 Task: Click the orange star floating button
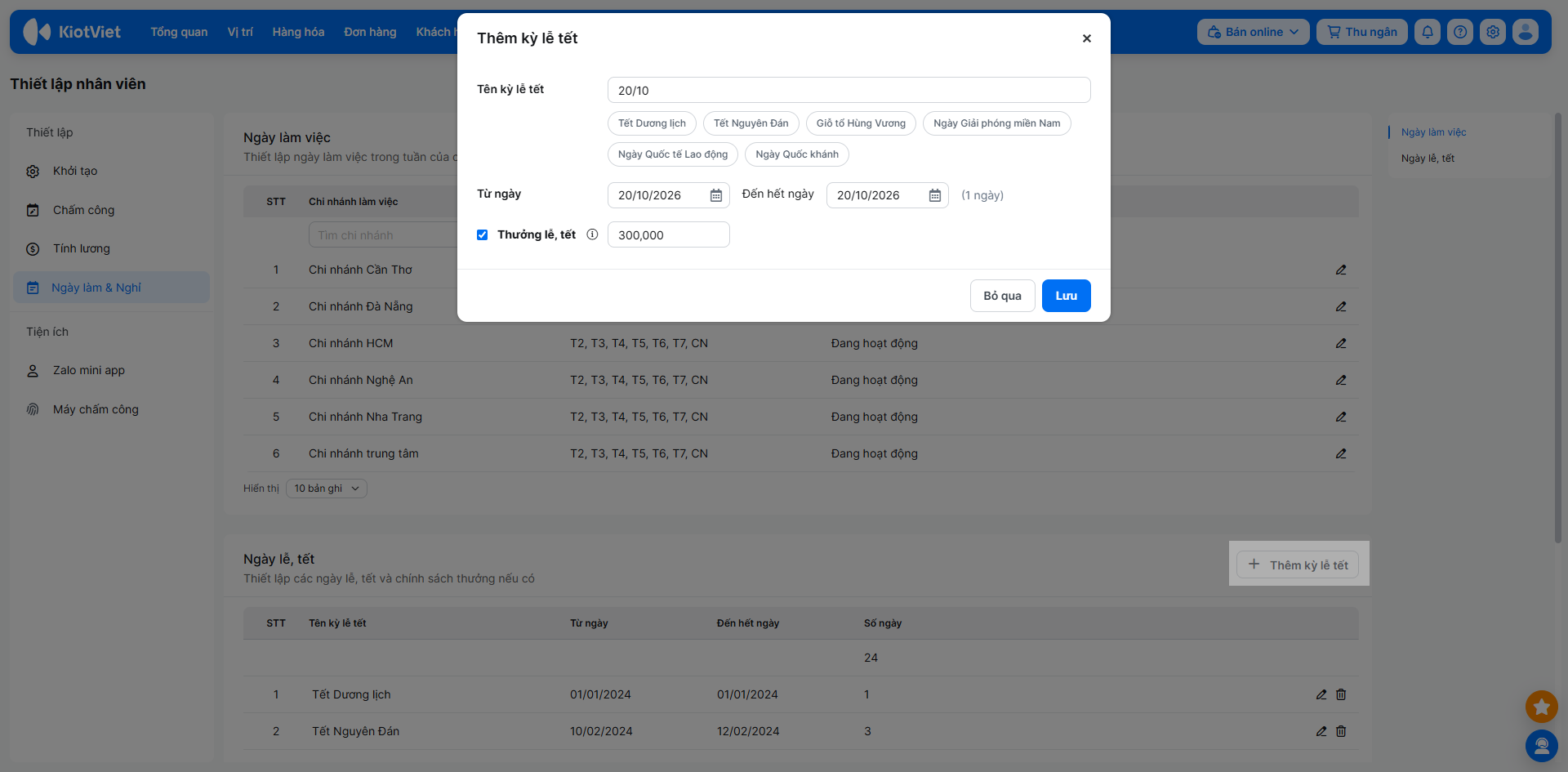(1541, 707)
